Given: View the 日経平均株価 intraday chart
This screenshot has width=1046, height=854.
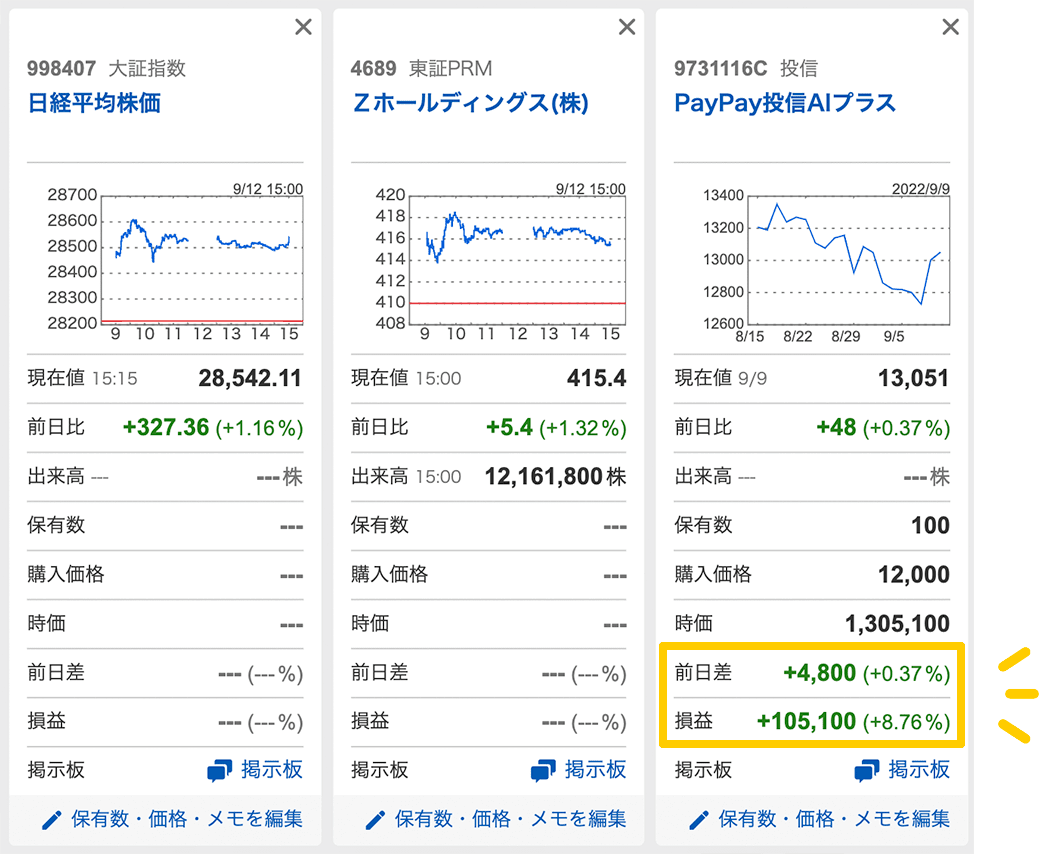Looking at the screenshot, I should [175, 263].
